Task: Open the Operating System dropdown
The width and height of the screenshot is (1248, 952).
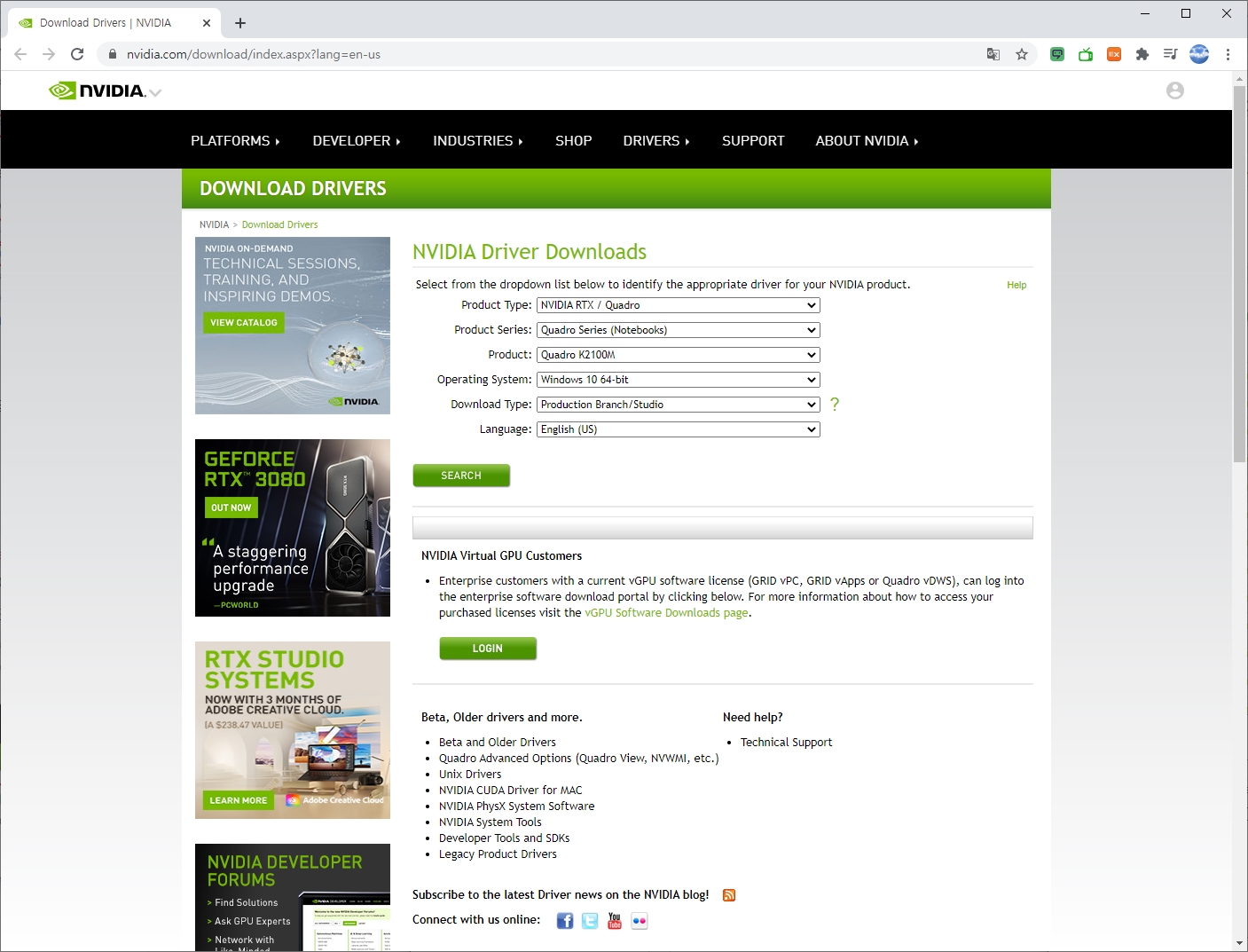Action: tap(679, 380)
